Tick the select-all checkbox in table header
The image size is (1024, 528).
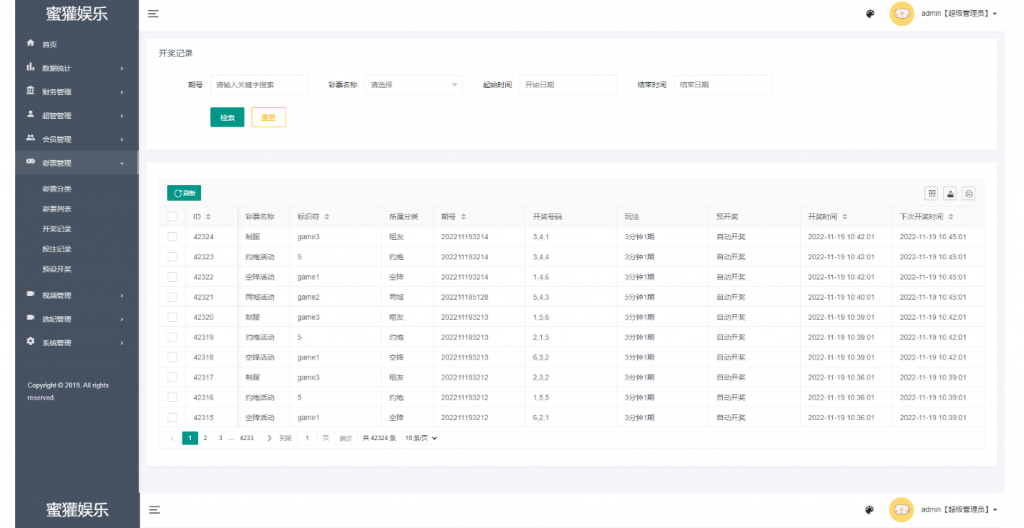pyautogui.click(x=173, y=216)
